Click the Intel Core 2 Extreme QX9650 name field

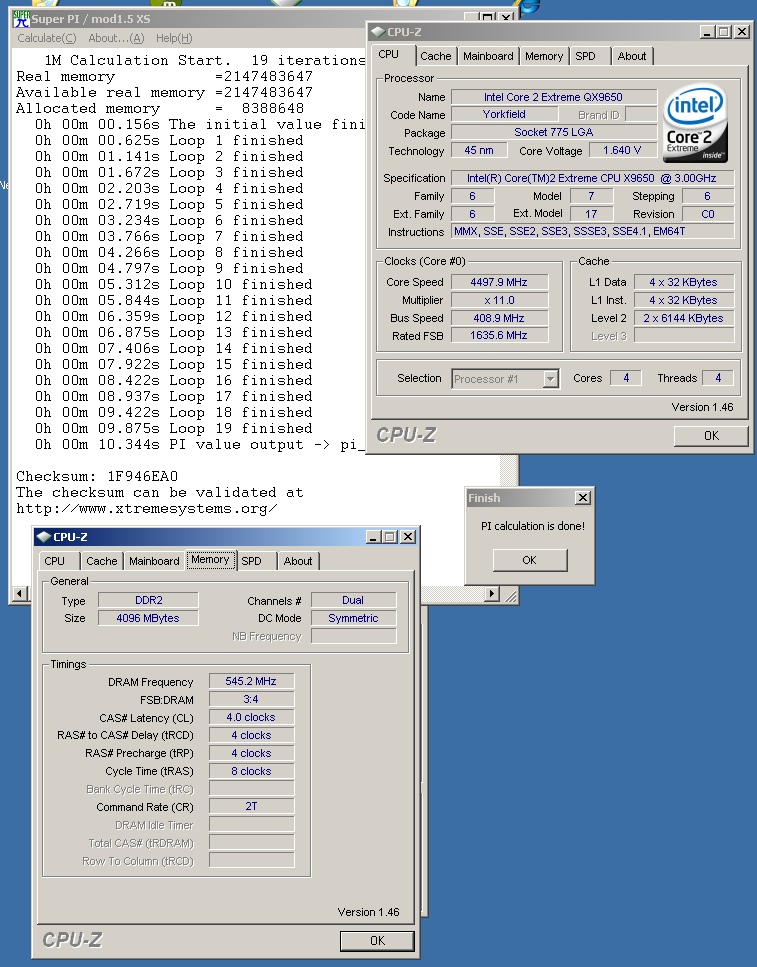pos(553,97)
